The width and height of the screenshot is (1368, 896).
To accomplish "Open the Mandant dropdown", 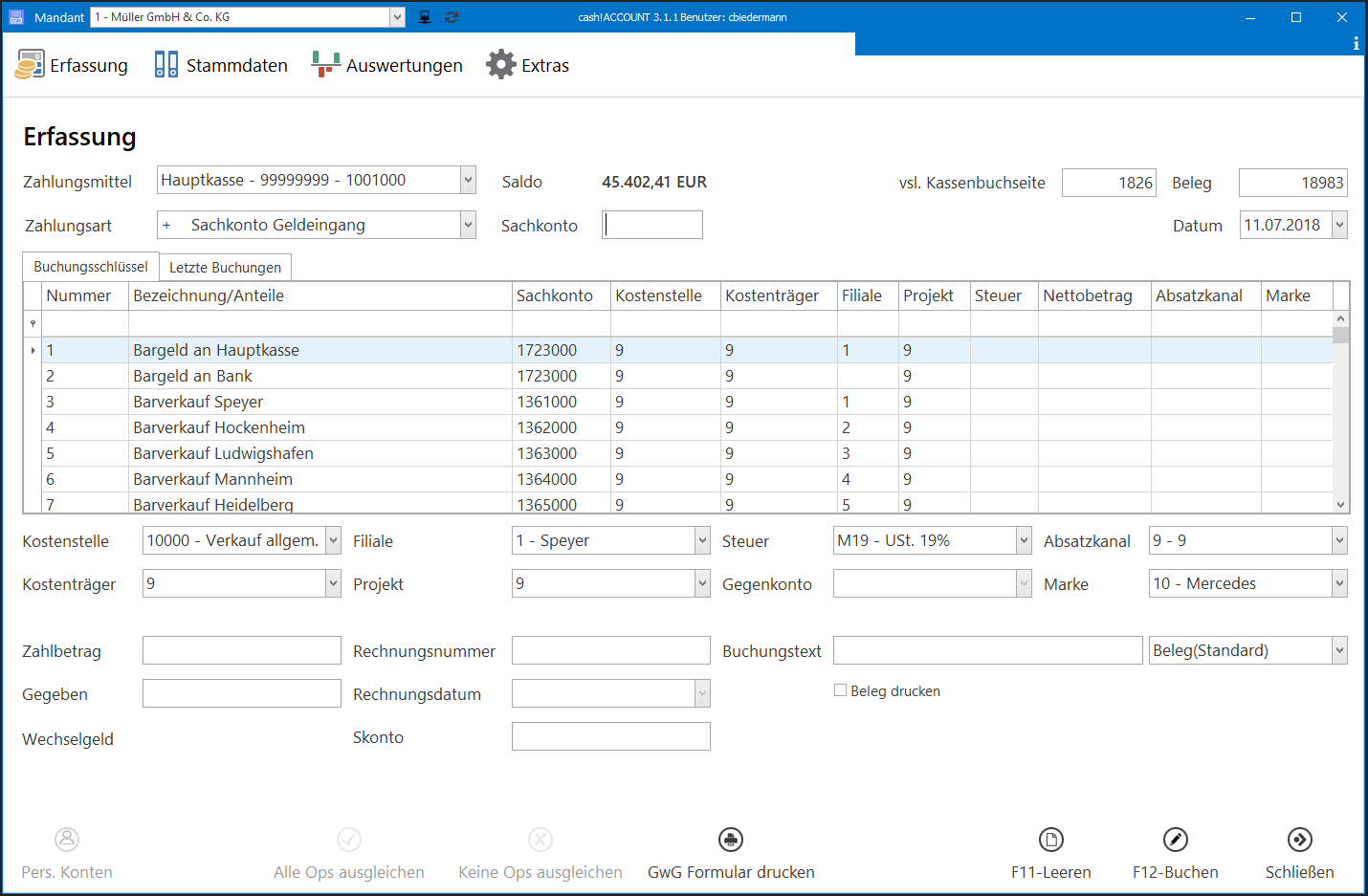I will [397, 17].
